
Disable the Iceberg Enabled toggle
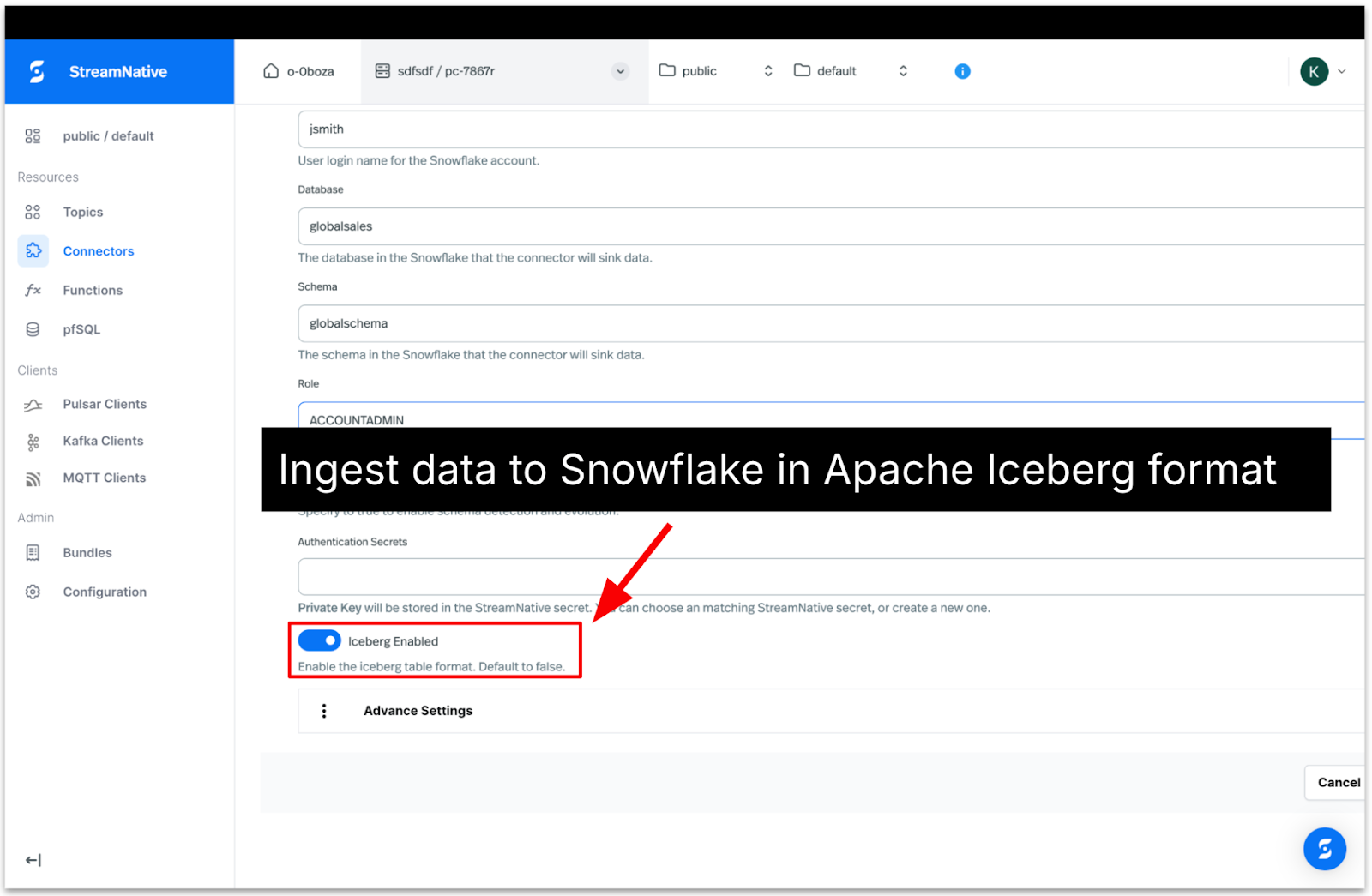pos(319,640)
